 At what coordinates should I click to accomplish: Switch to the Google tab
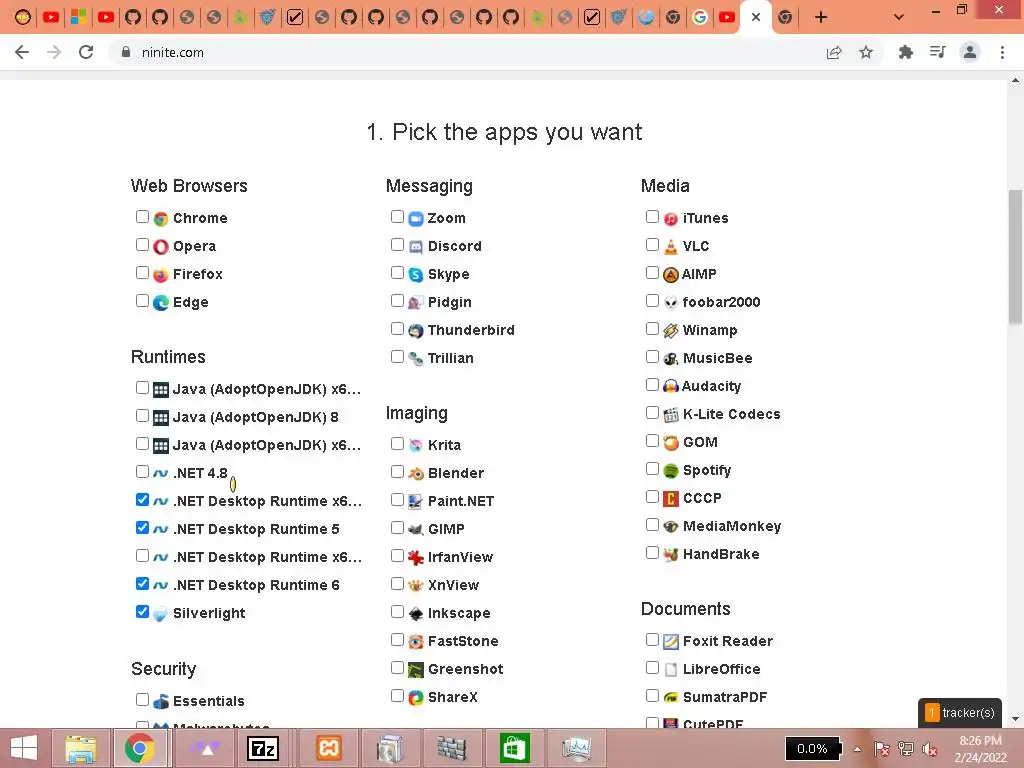pyautogui.click(x=699, y=17)
